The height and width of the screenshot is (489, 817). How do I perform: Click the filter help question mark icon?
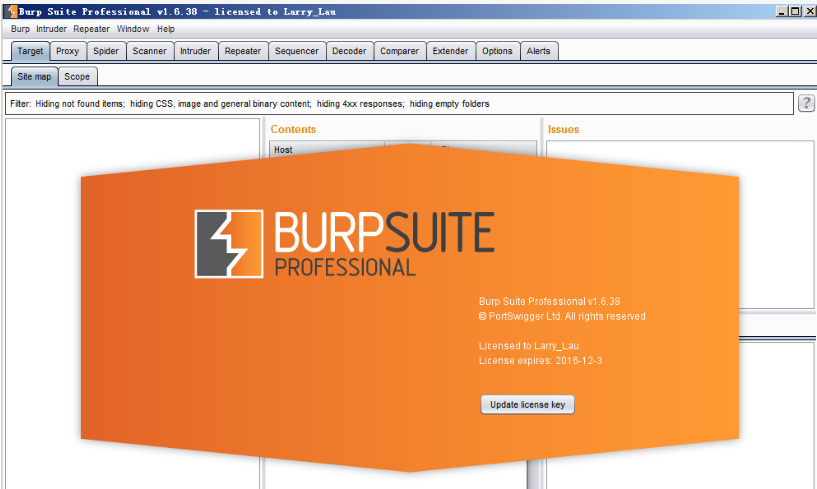click(x=806, y=103)
